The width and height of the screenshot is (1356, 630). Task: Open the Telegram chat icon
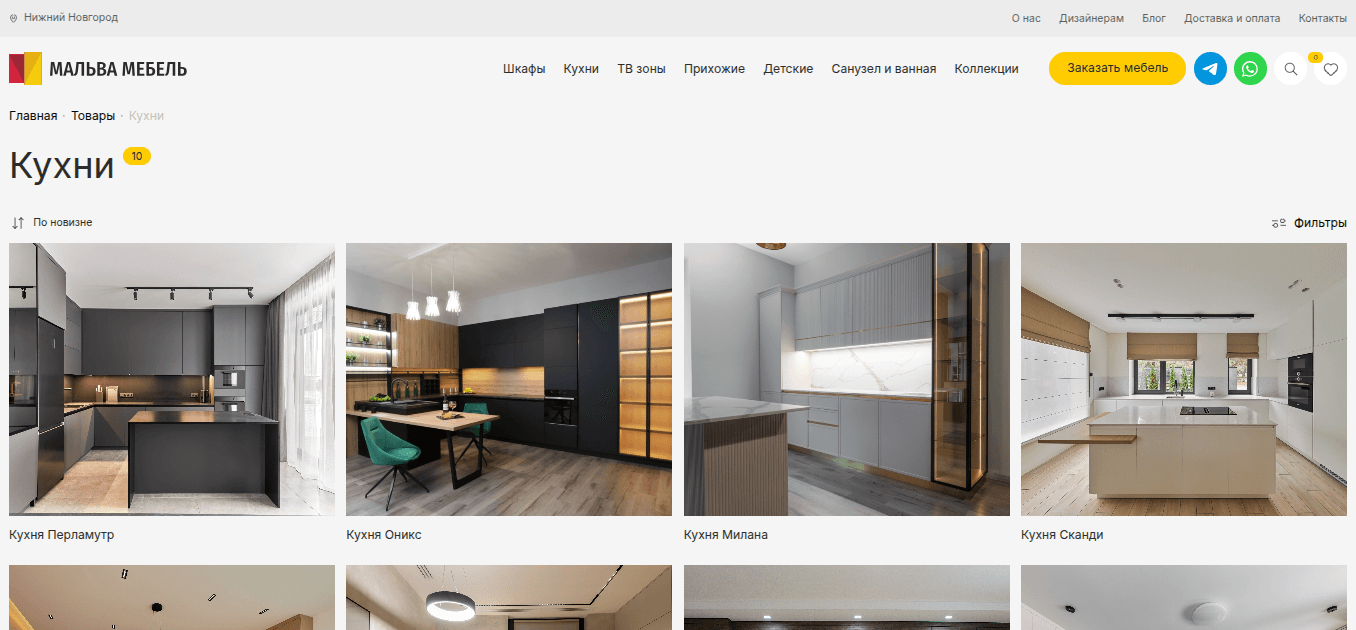1210,69
